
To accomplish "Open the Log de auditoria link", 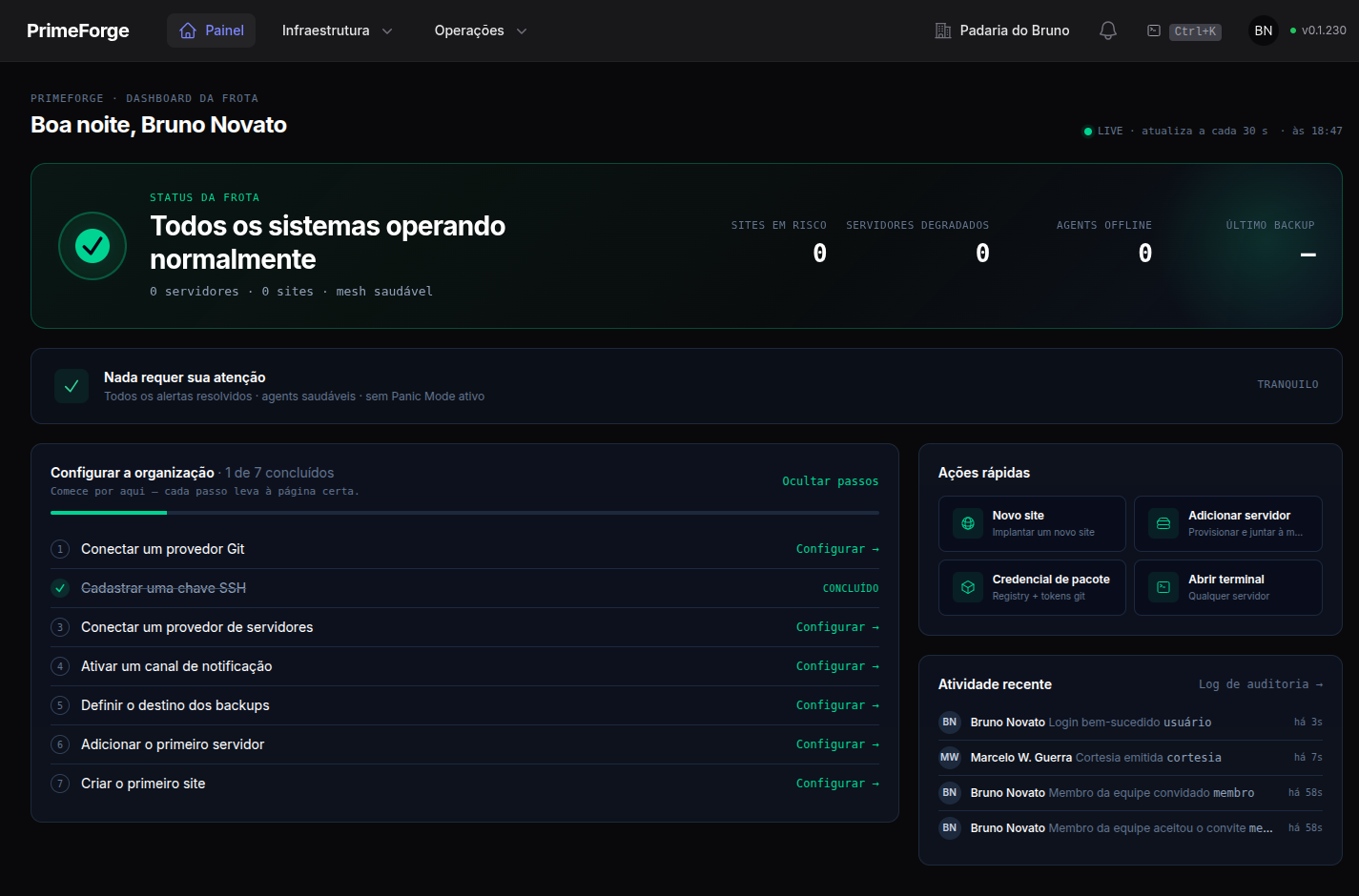I will point(1260,684).
